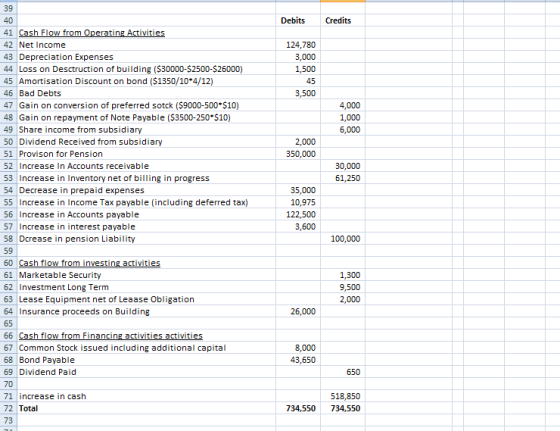Click the 100,000 credit value
The width and height of the screenshot is (560, 431).
point(346,239)
